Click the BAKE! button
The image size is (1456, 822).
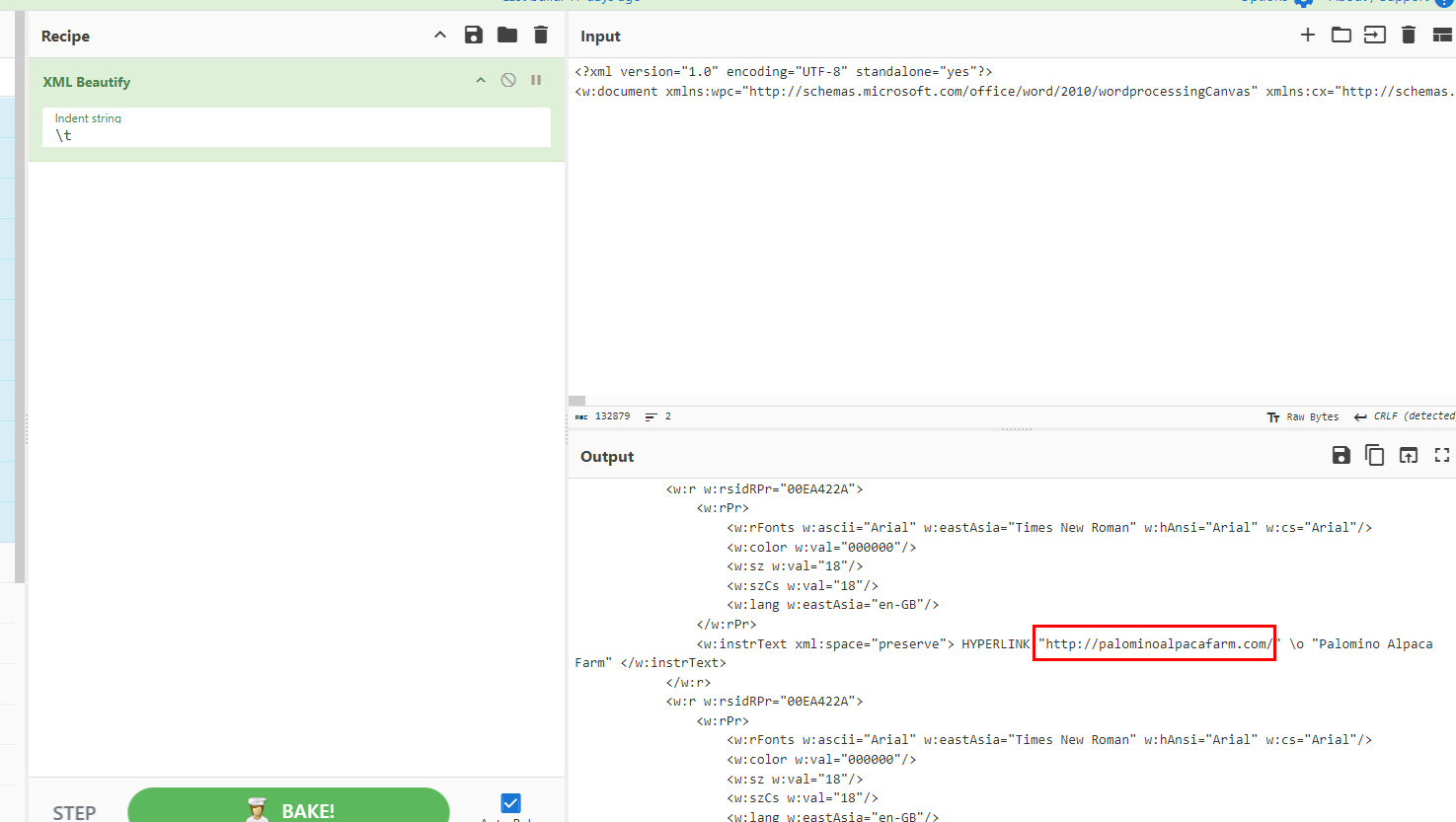[x=288, y=808]
